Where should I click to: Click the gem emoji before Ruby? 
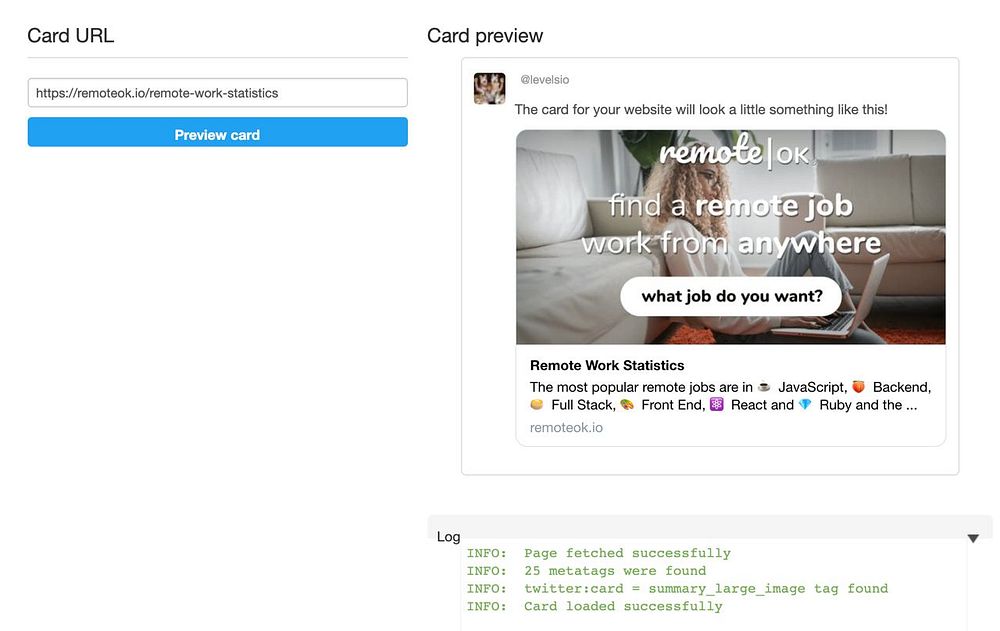(805, 405)
